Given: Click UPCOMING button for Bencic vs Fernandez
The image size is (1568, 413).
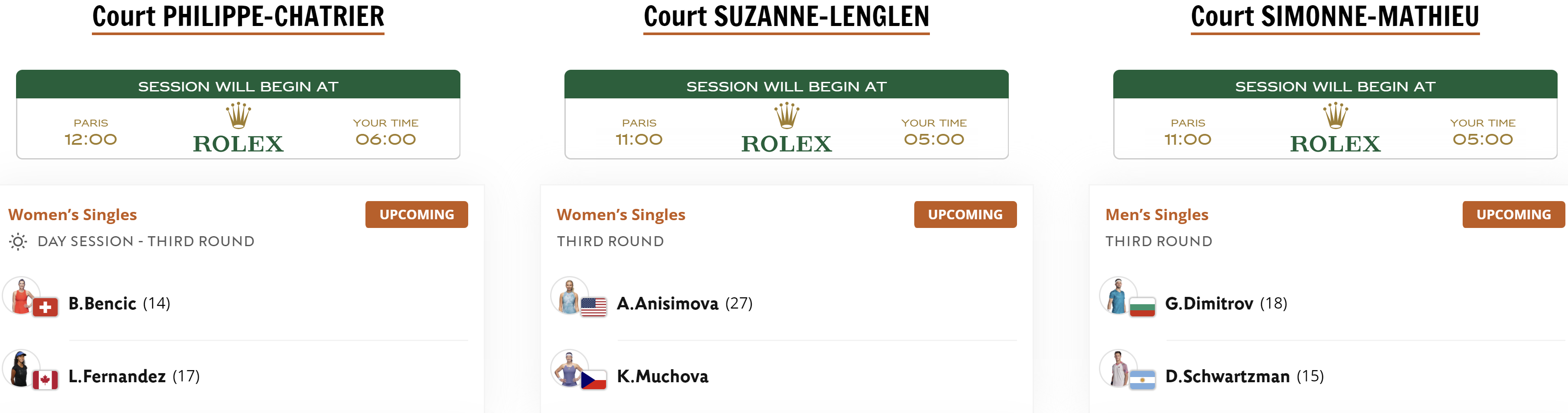Looking at the screenshot, I should pos(416,215).
